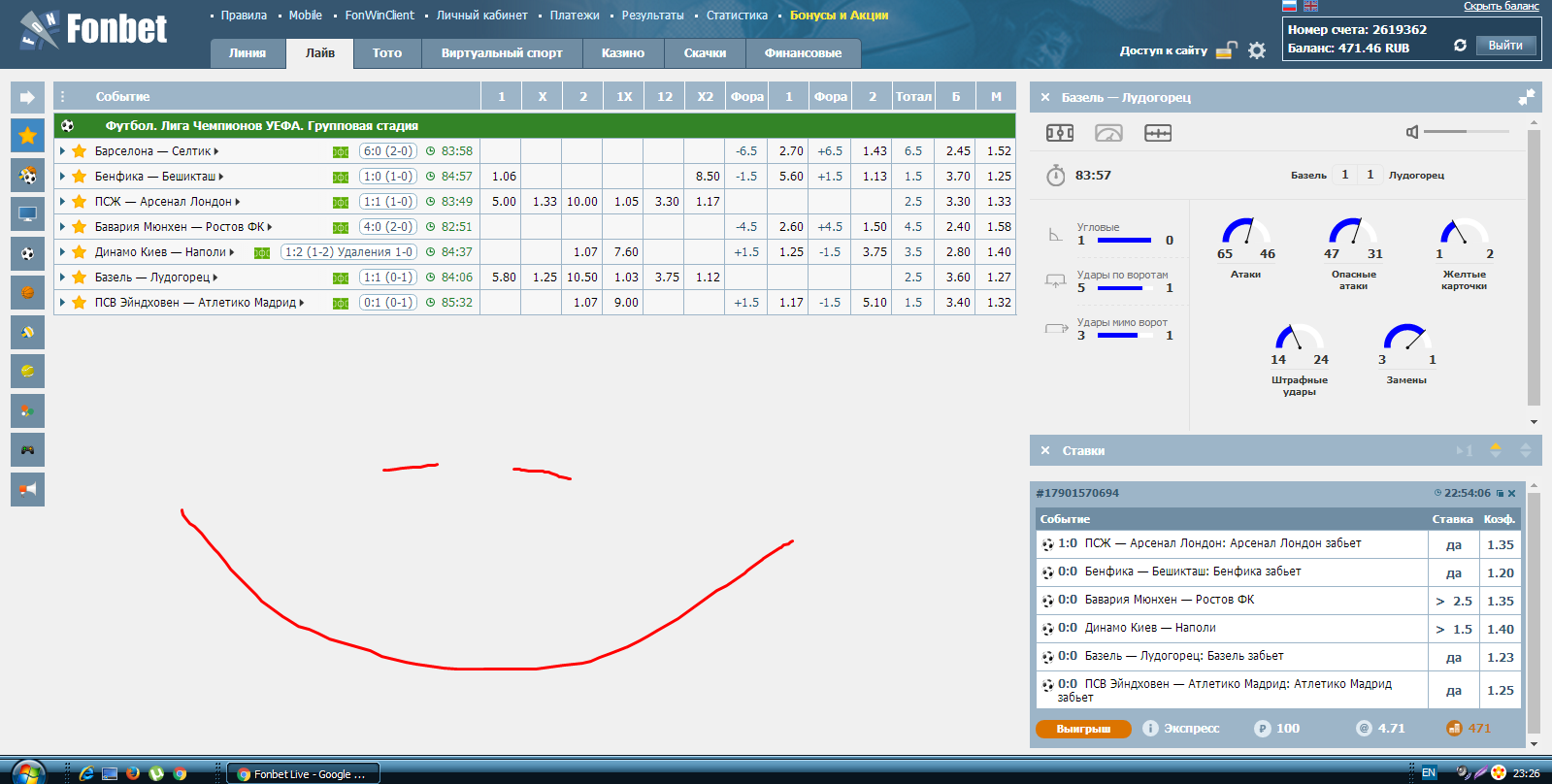Image resolution: width=1552 pixels, height=784 pixels.
Task: Open Виртуальный спорт tab
Action: (502, 53)
